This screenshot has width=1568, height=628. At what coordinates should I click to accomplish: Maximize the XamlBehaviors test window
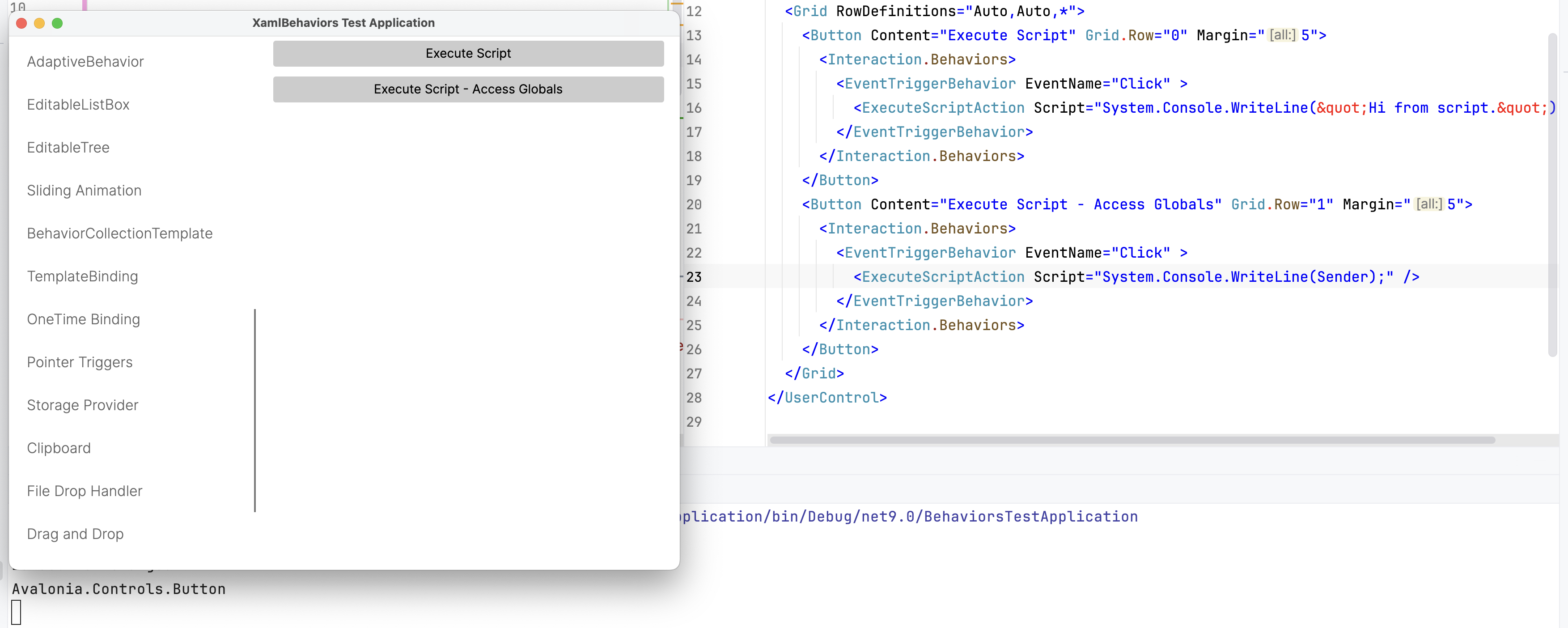pos(57,23)
